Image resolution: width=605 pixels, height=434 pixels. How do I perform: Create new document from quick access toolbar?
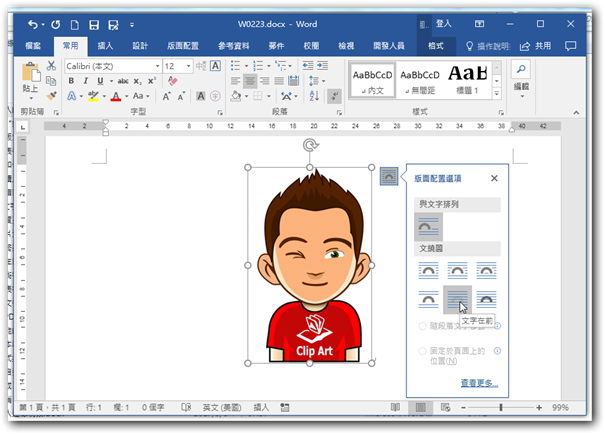(74, 25)
